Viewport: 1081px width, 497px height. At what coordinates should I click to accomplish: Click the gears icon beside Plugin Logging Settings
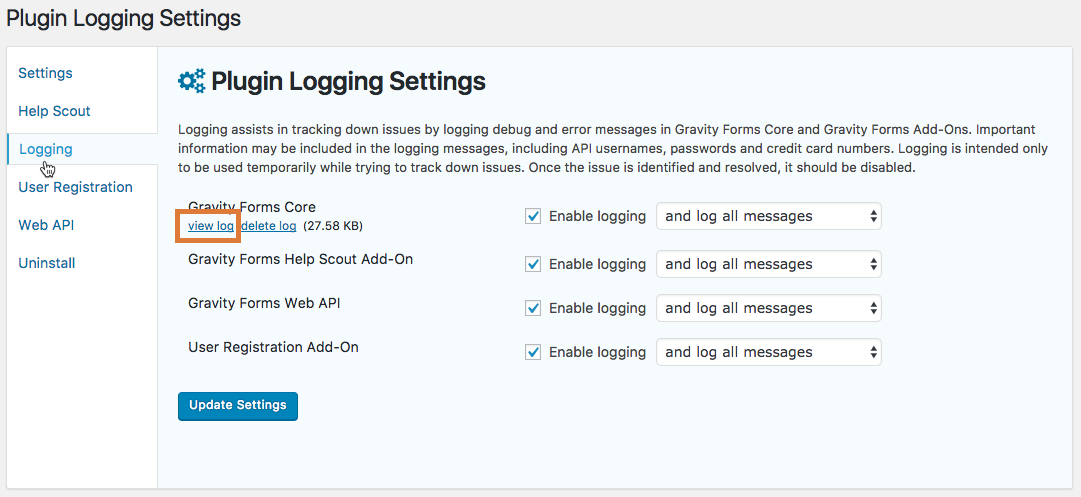point(192,81)
